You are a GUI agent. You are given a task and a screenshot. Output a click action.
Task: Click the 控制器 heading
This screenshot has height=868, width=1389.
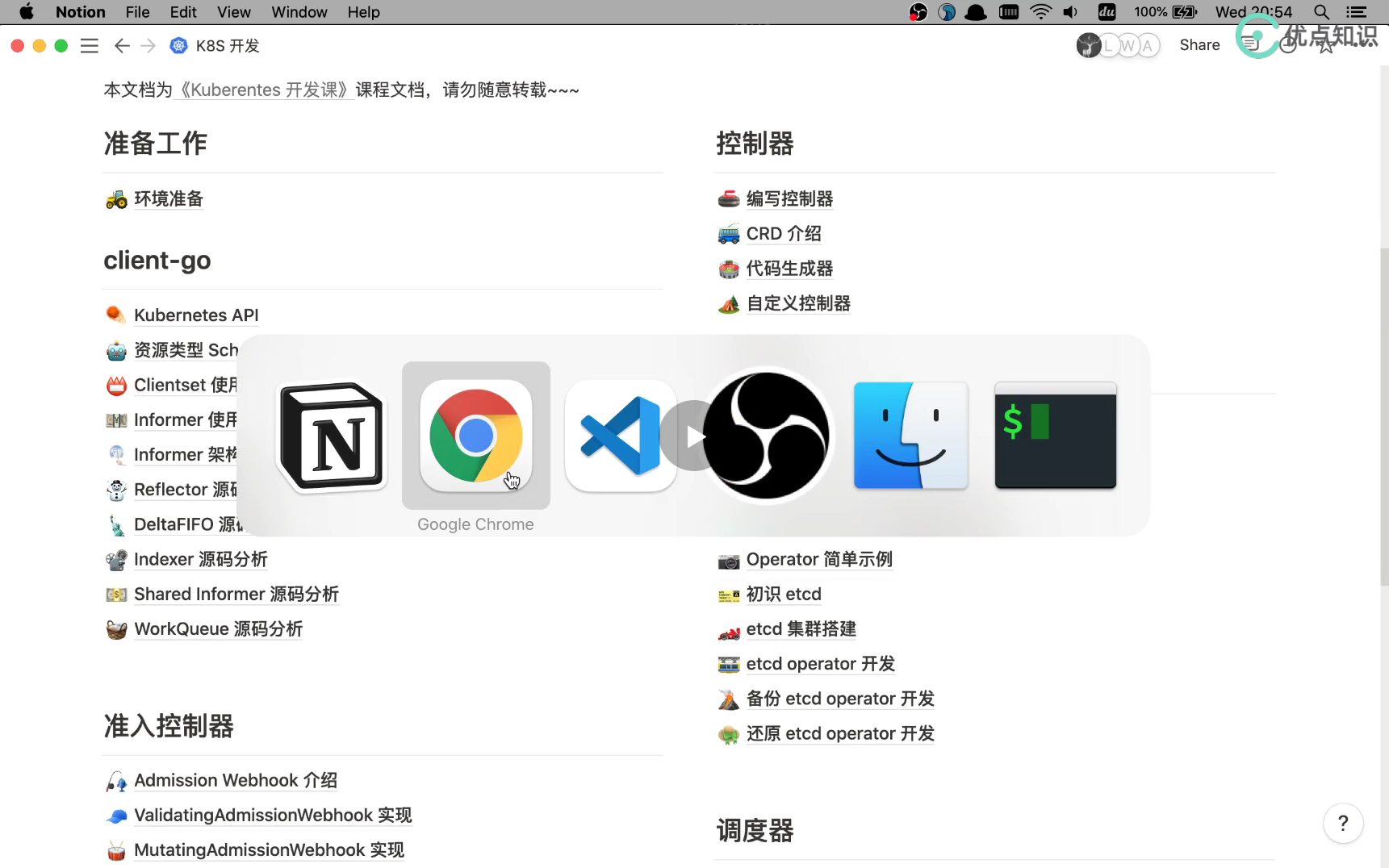click(755, 144)
